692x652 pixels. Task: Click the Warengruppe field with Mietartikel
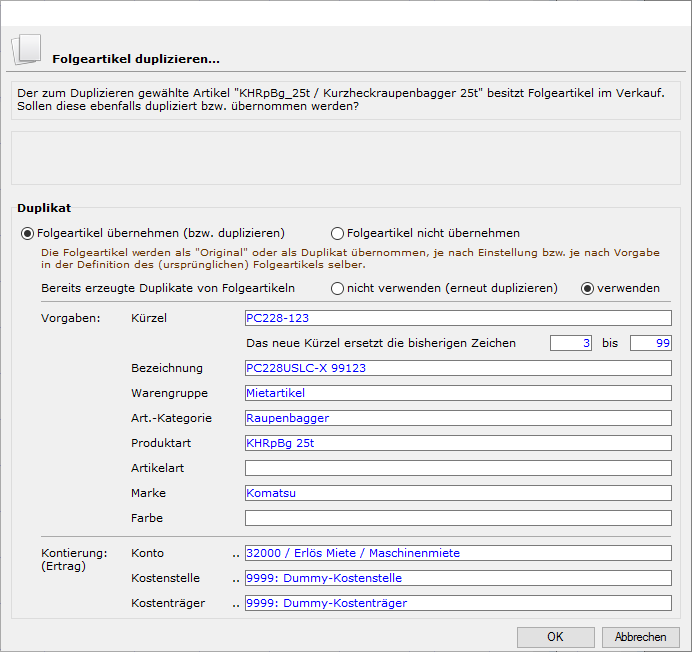coord(457,393)
